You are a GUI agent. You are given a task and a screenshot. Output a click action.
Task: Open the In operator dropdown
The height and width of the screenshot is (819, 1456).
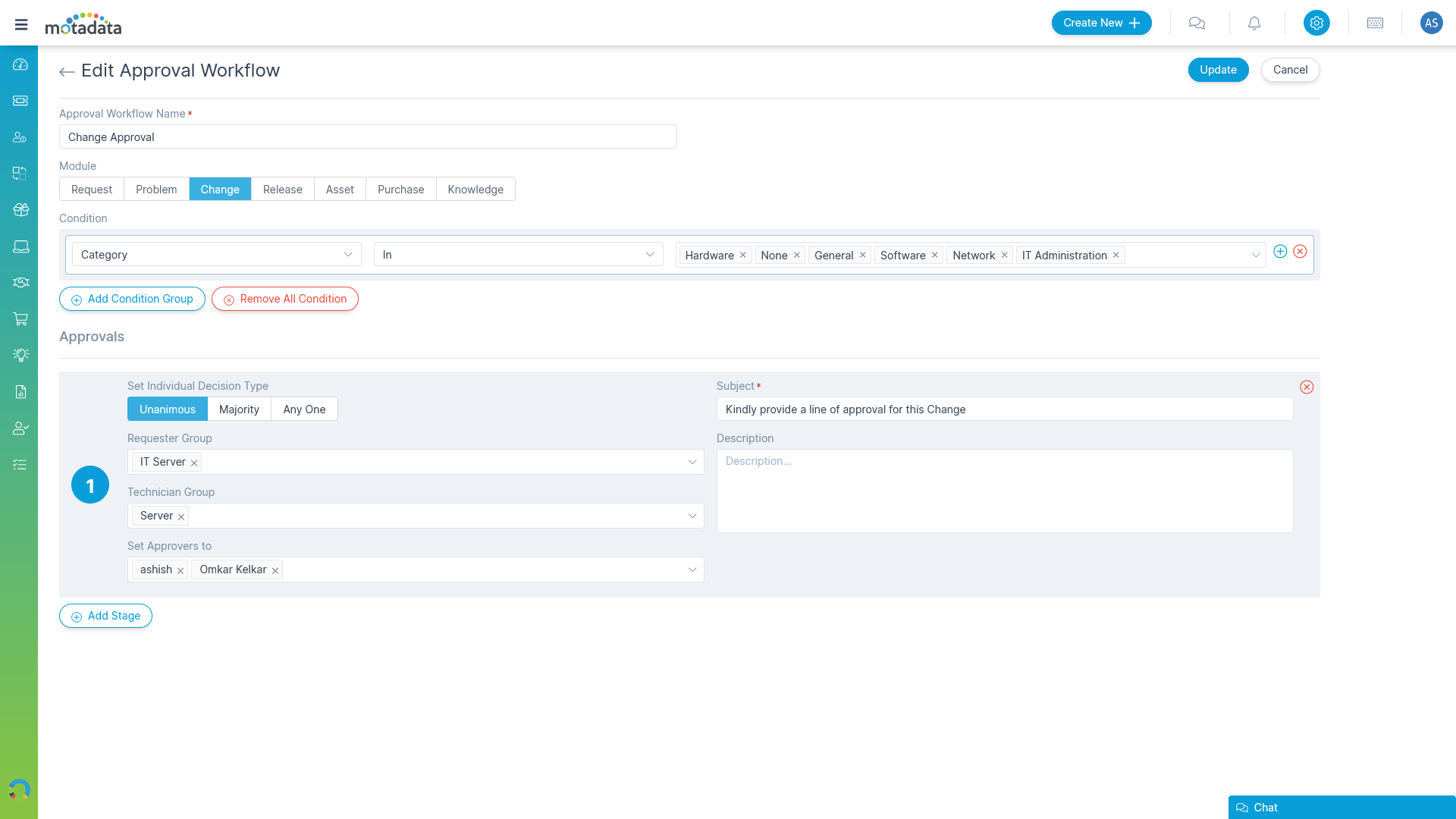pos(519,254)
